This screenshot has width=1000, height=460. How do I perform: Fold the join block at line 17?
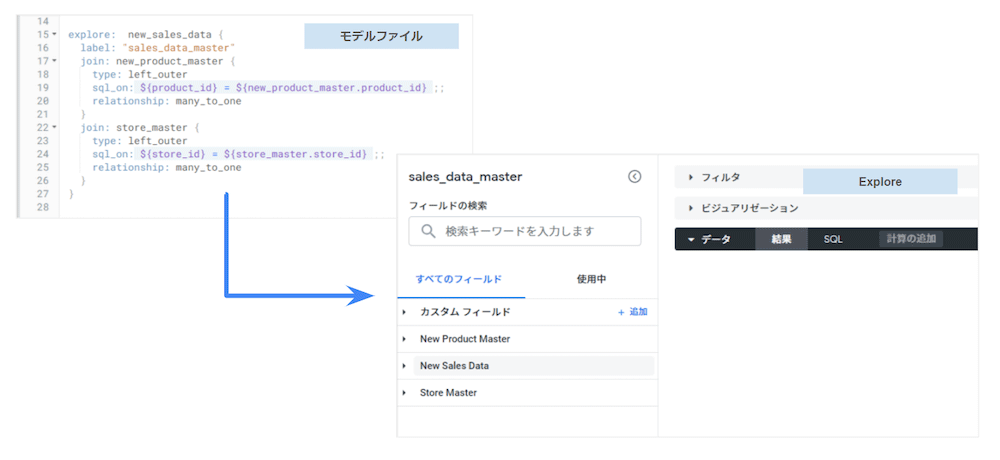(x=54, y=61)
